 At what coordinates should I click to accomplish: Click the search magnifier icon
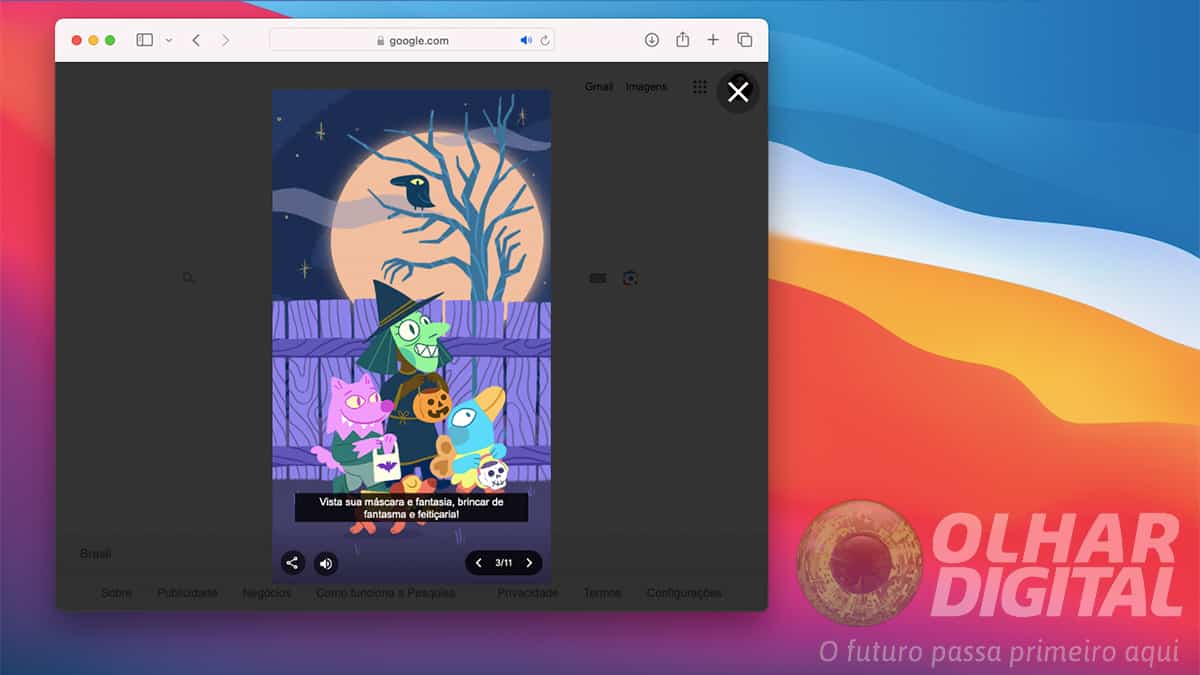click(x=188, y=278)
